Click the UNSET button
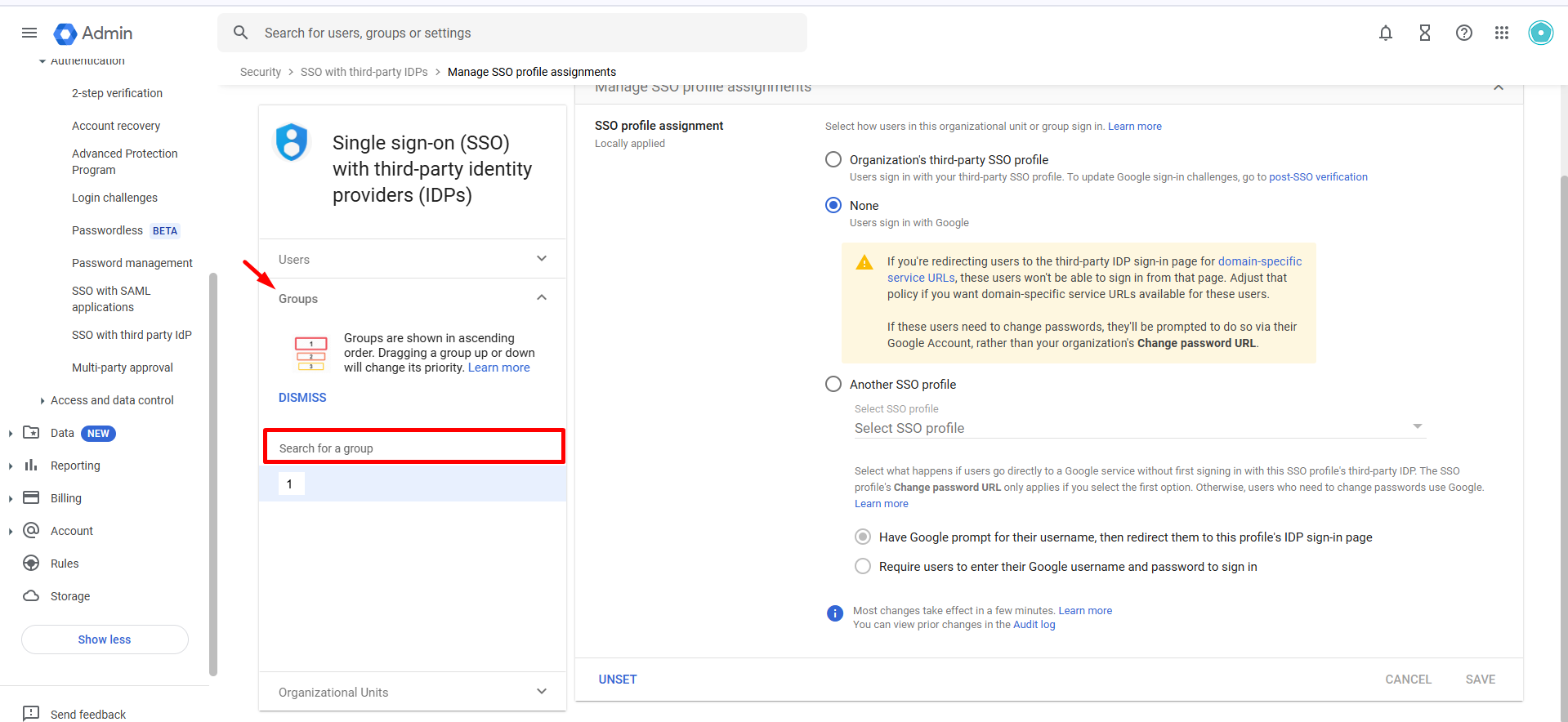This screenshot has height=722, width=1568. (x=618, y=679)
